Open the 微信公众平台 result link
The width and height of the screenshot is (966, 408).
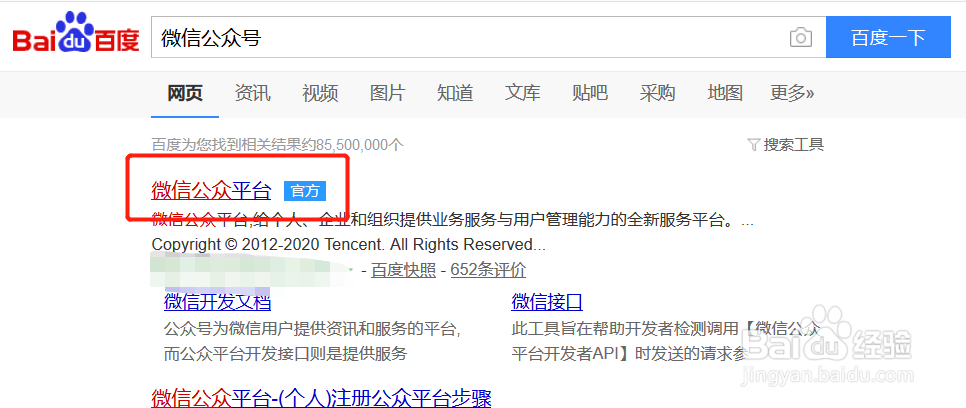tap(211, 191)
